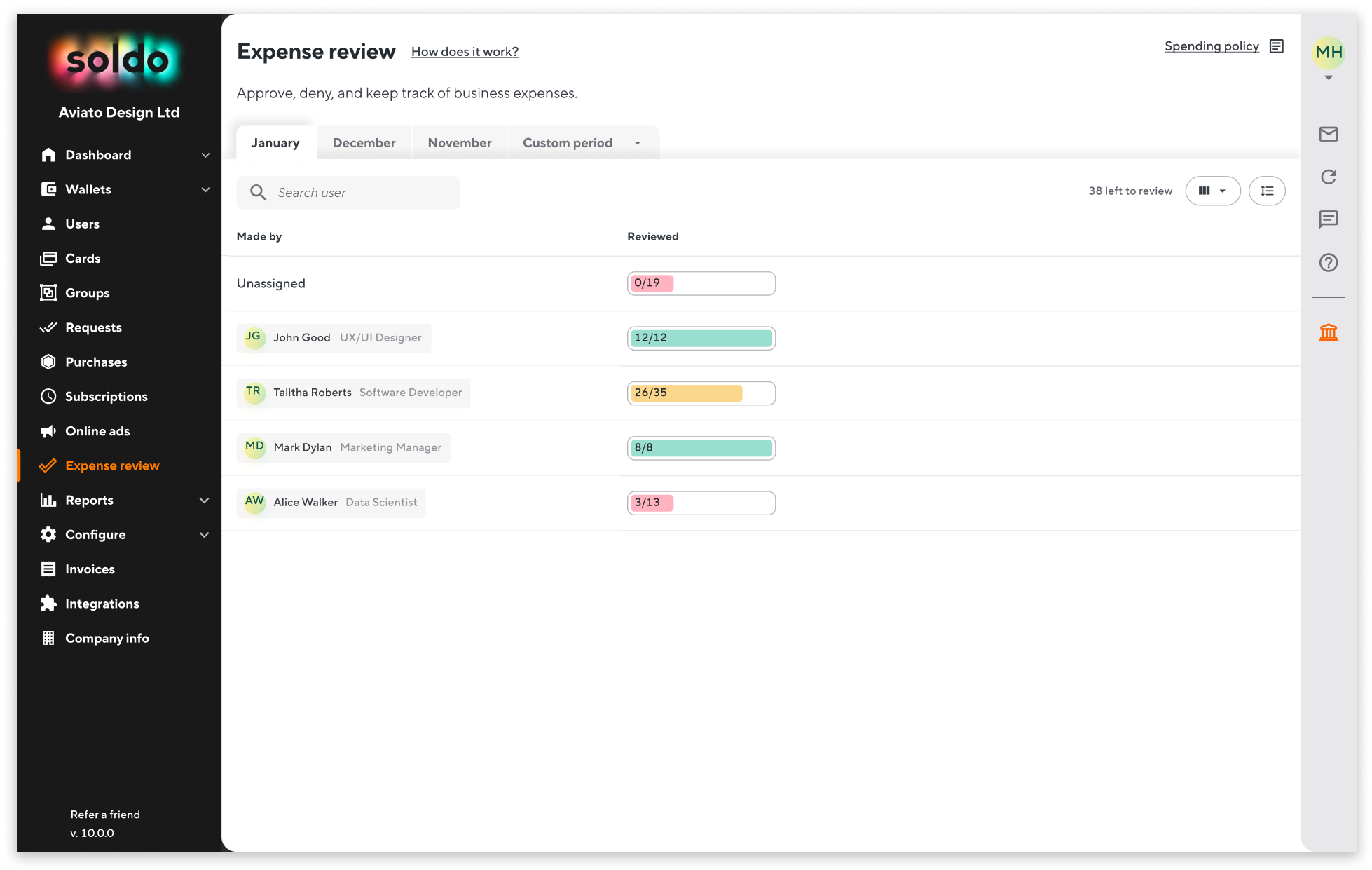Select the Cards section in the sidebar

click(82, 258)
